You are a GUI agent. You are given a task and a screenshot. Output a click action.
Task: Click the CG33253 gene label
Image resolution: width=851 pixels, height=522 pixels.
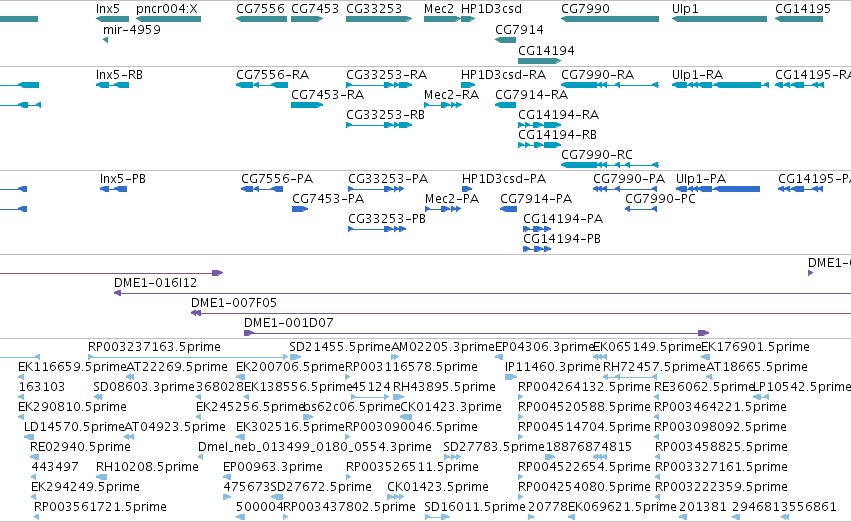tap(374, 9)
